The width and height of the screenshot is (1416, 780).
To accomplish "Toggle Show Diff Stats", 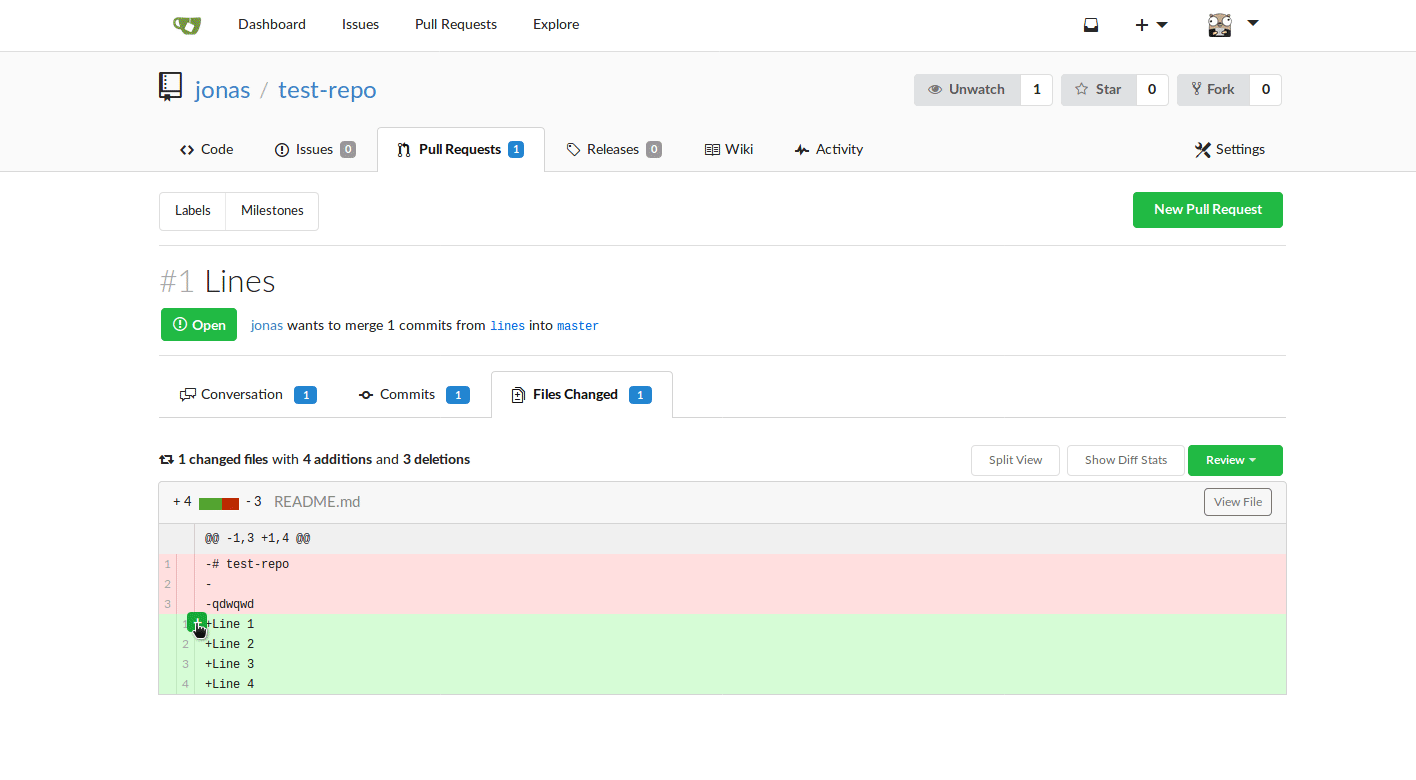I will coord(1125,460).
